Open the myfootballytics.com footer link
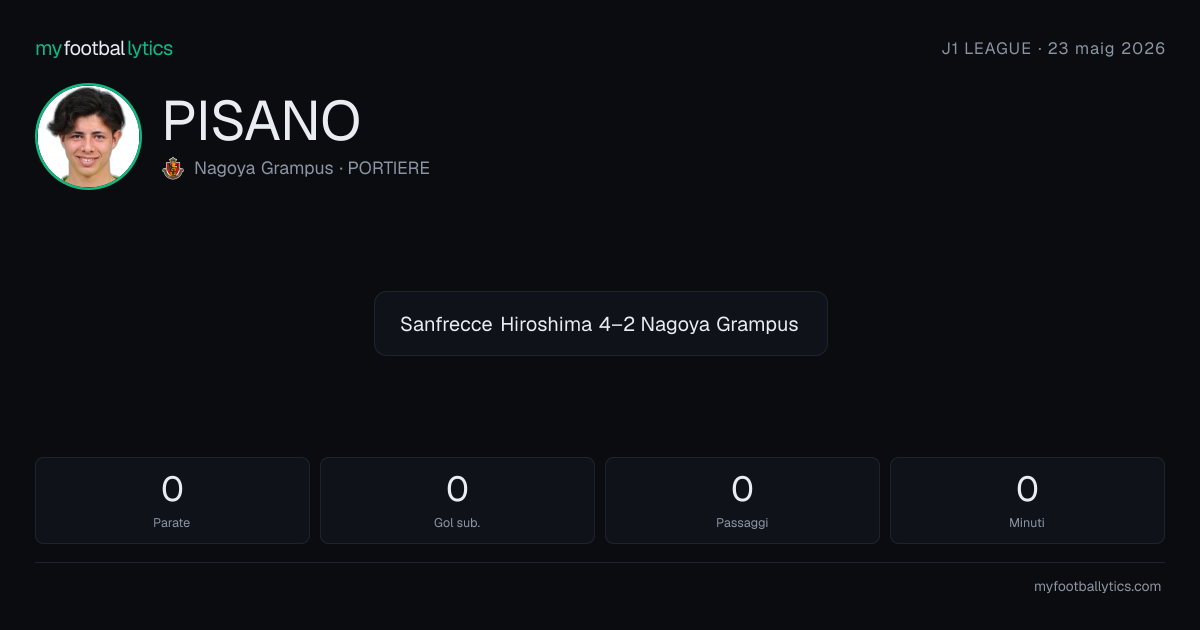 pyautogui.click(x=1097, y=587)
